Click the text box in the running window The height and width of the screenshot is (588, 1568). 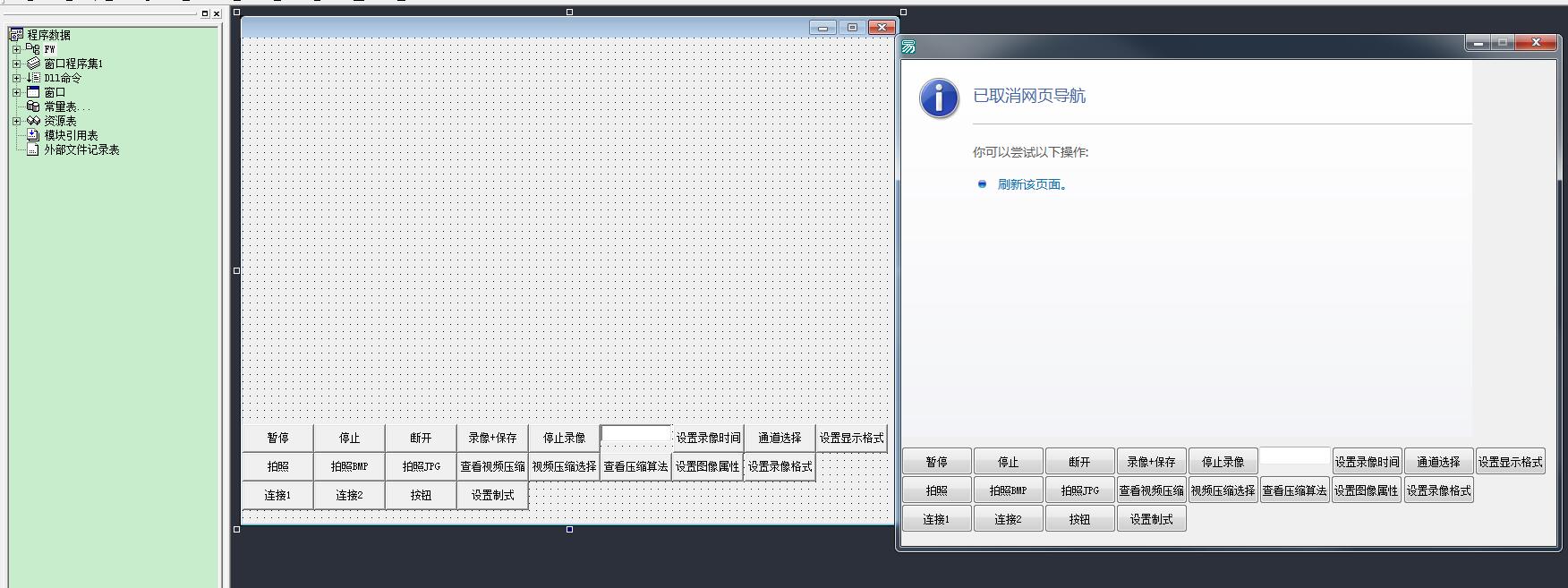click(1294, 457)
